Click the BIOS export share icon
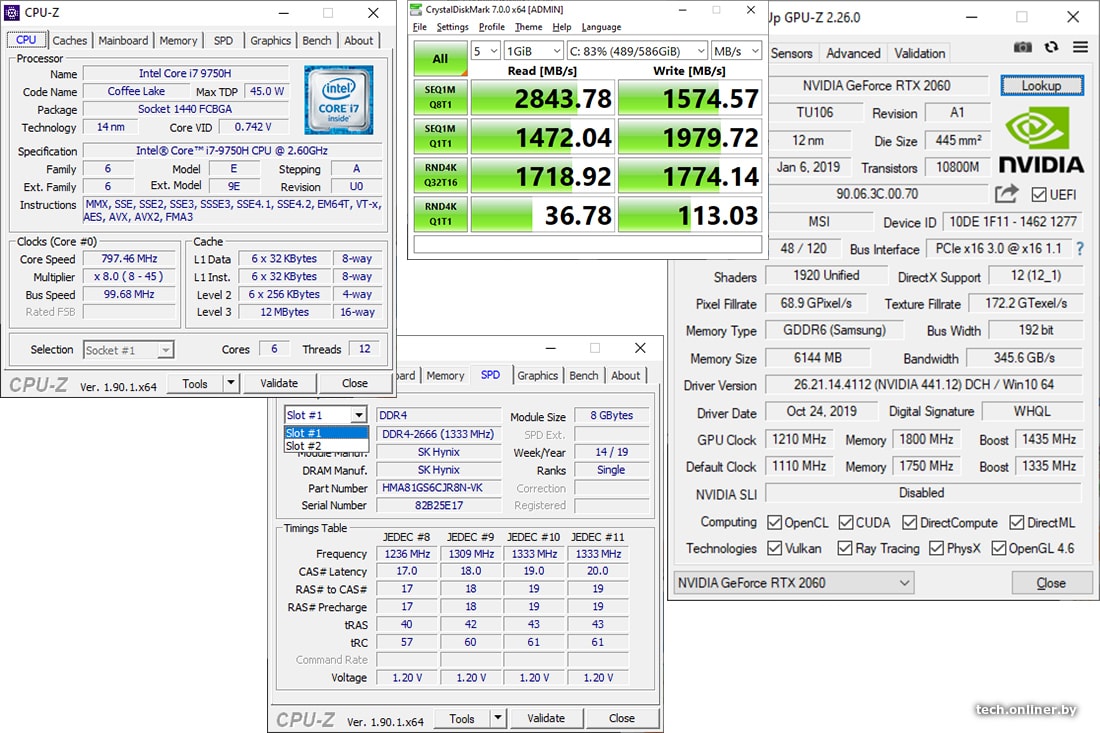Image resolution: width=1100 pixels, height=733 pixels. click(x=1006, y=193)
